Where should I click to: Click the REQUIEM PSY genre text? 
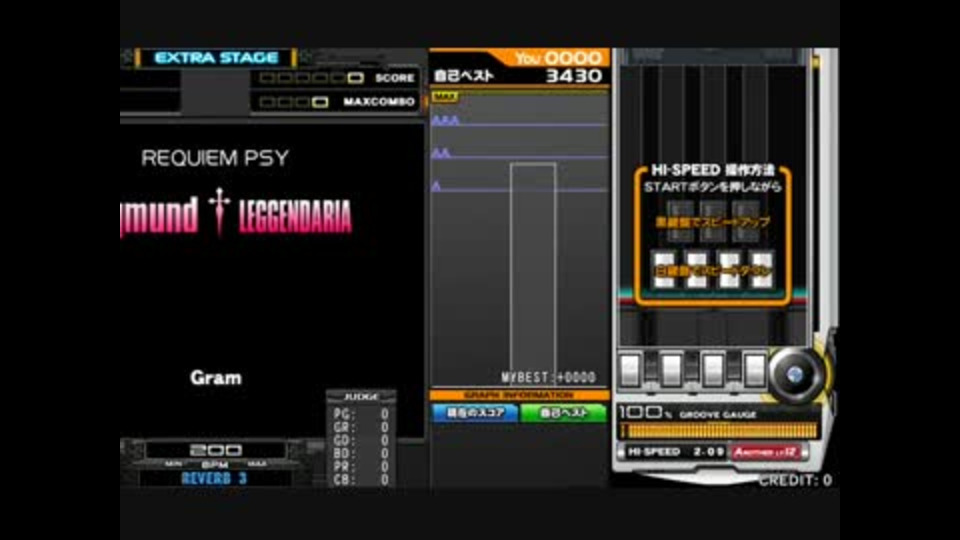[x=215, y=158]
